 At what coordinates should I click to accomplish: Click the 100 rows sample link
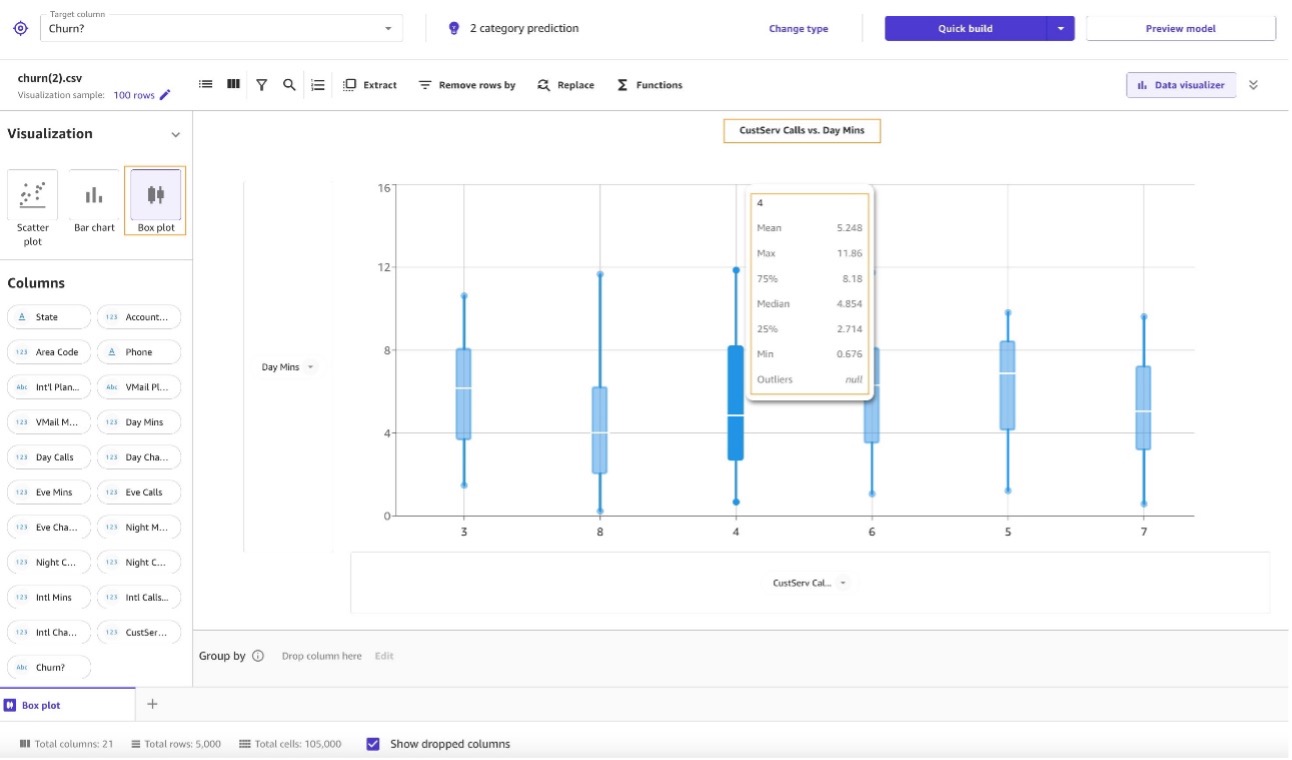[x=134, y=95]
